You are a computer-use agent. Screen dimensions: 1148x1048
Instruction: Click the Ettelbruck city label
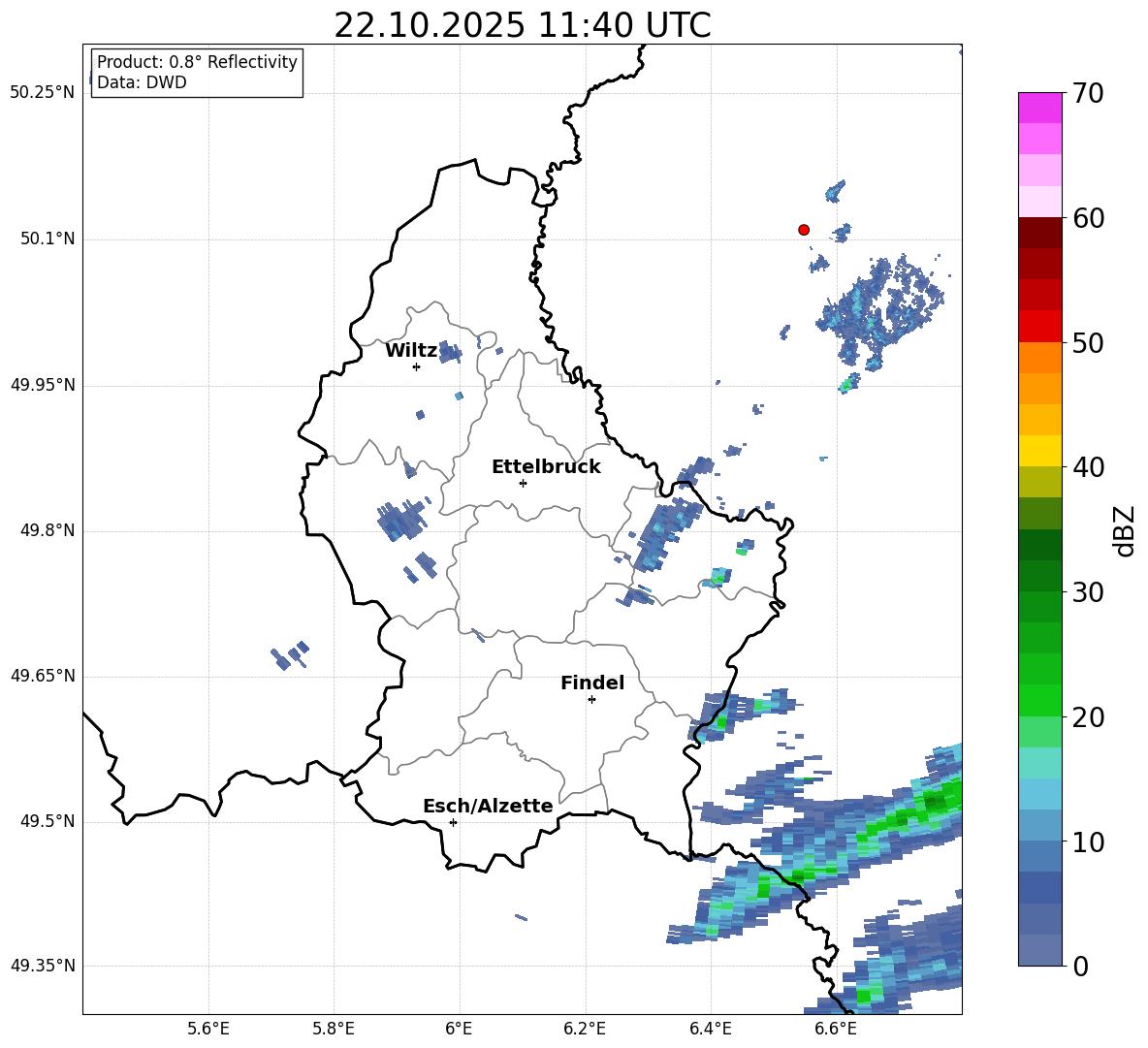point(546,467)
